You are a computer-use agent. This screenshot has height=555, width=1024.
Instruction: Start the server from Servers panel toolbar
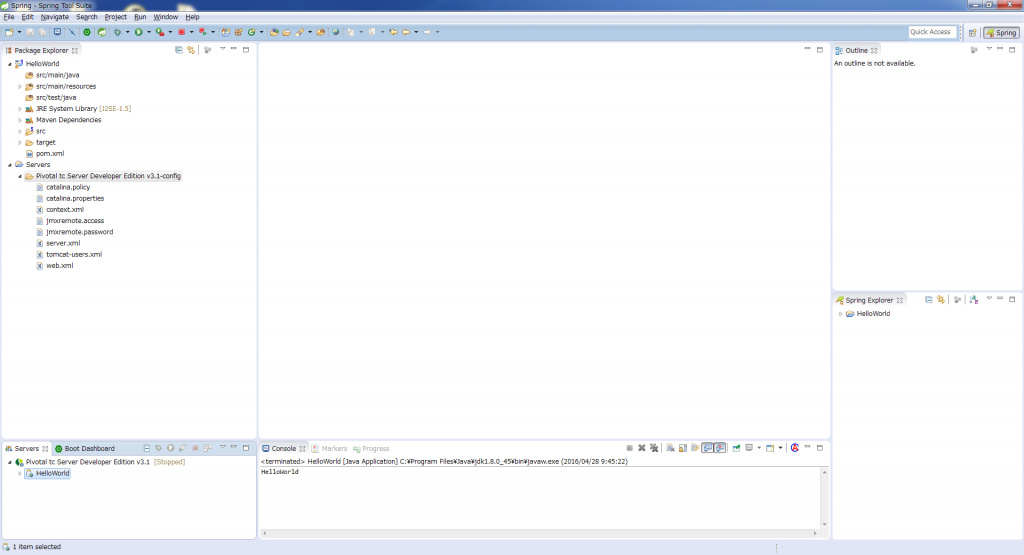(x=171, y=448)
